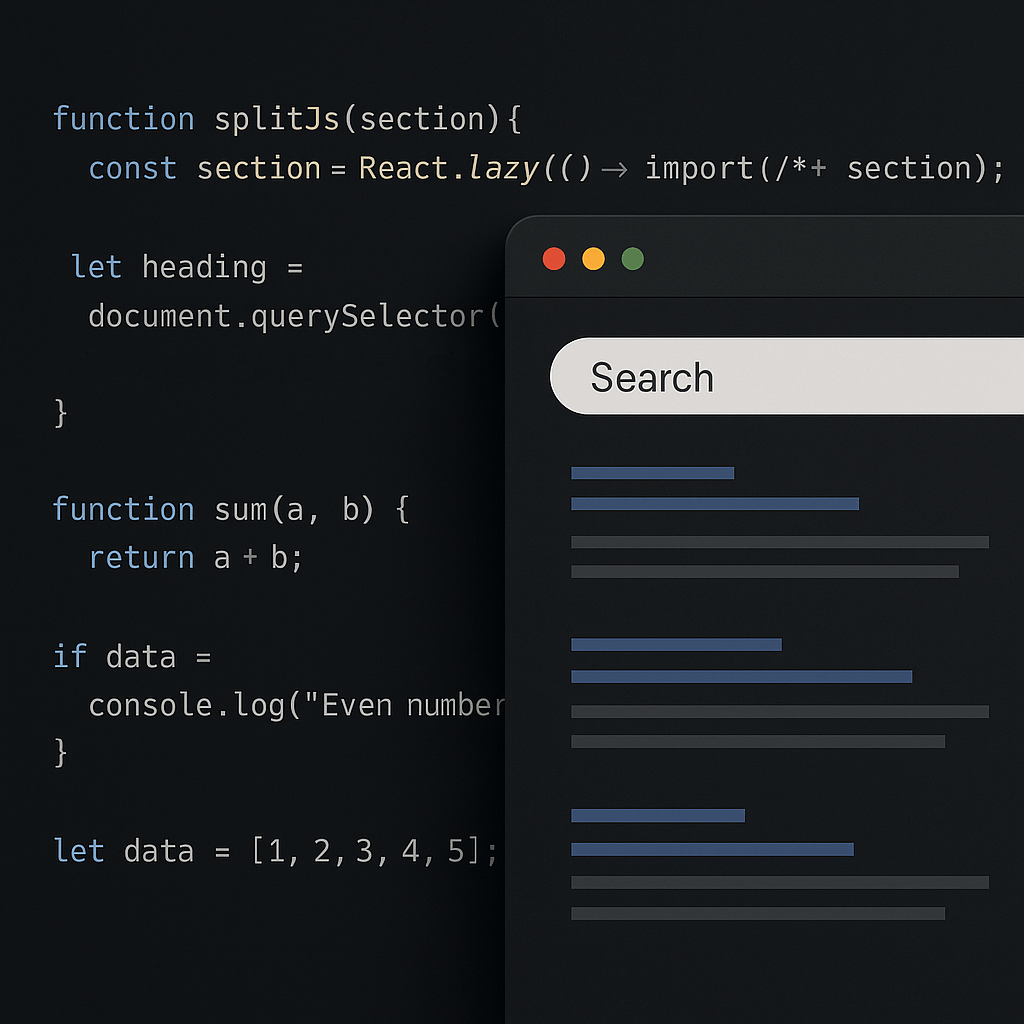Click the gray progress-style bar under first result
Viewport: 1024px width, 1024px height.
tap(779, 542)
